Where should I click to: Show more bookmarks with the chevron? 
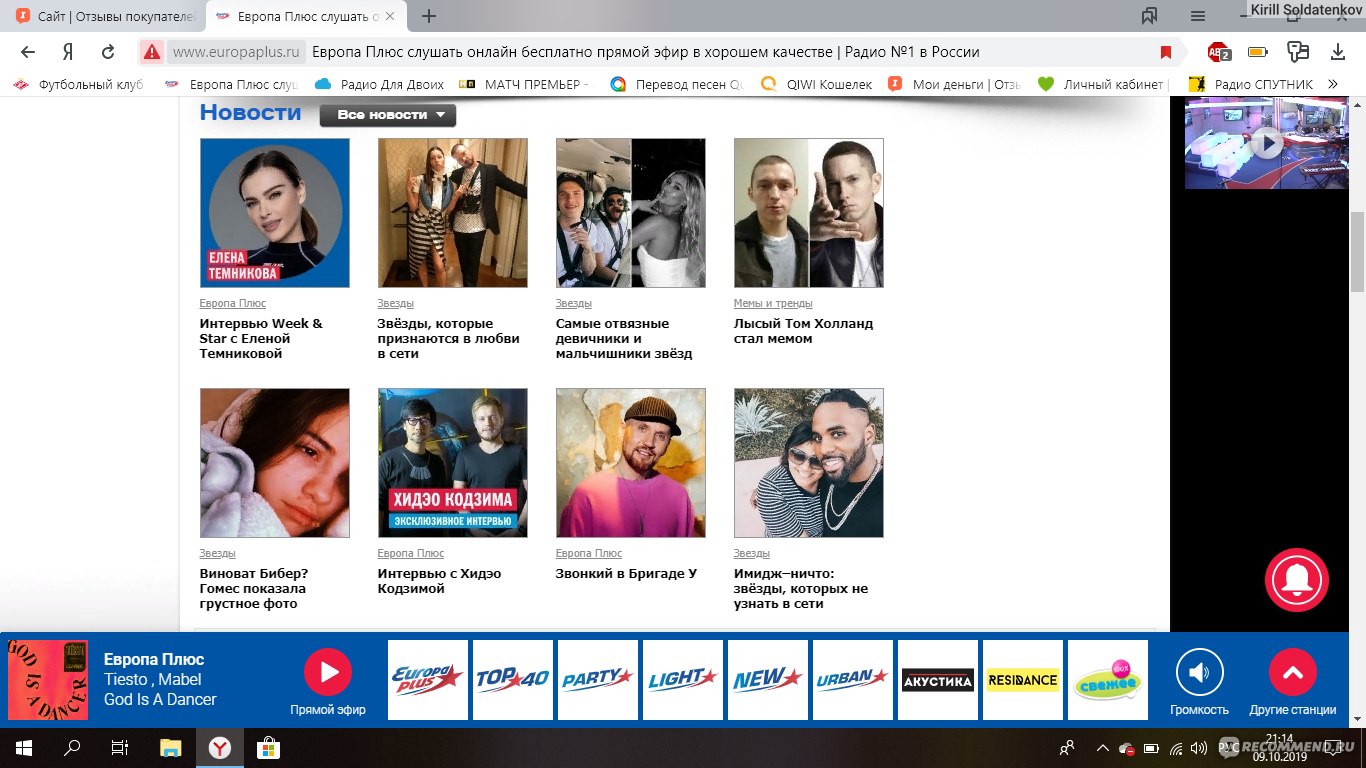(1333, 84)
